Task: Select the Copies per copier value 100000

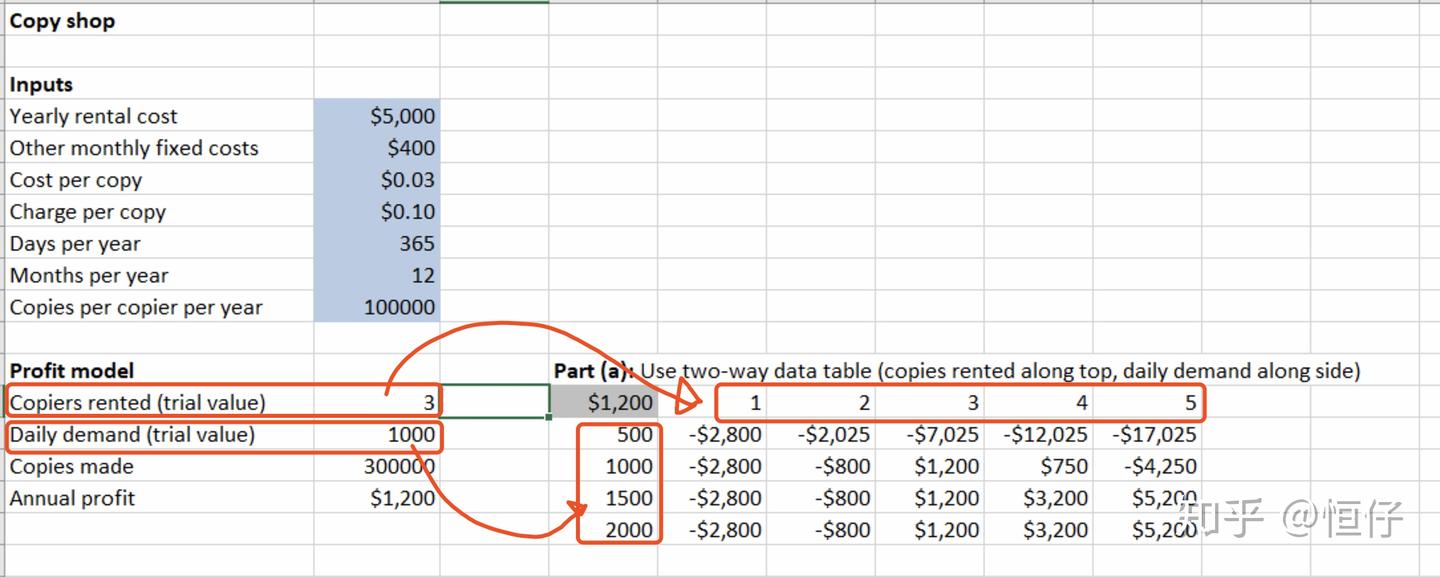Action: click(399, 308)
